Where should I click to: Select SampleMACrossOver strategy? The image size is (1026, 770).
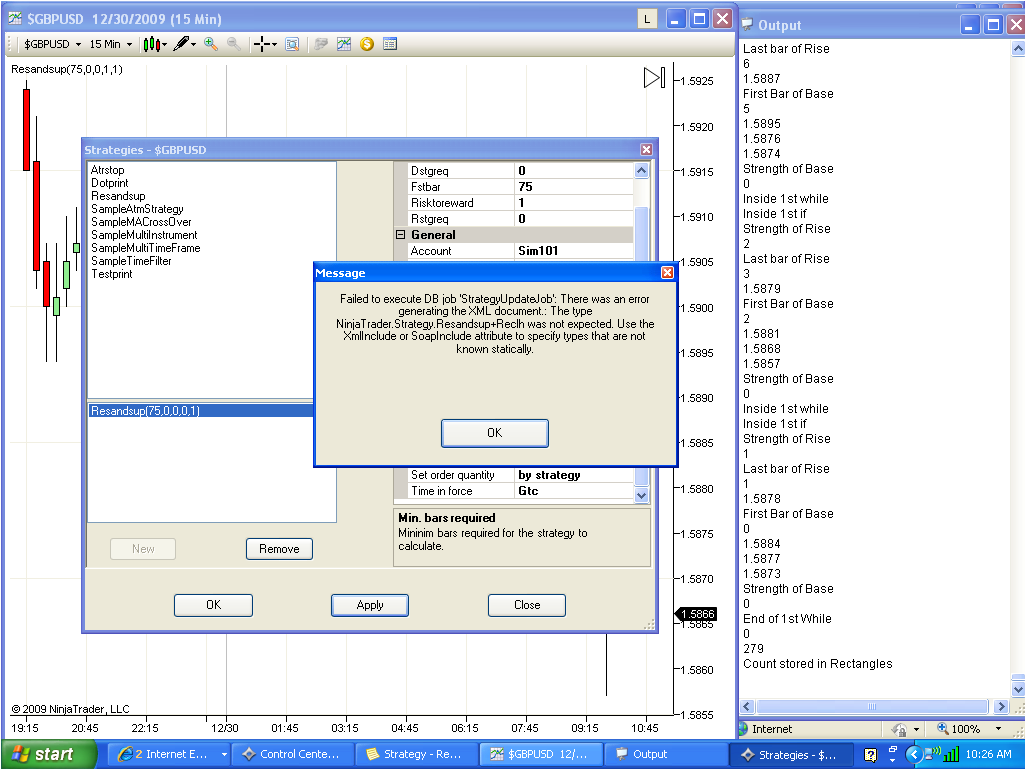(141, 222)
